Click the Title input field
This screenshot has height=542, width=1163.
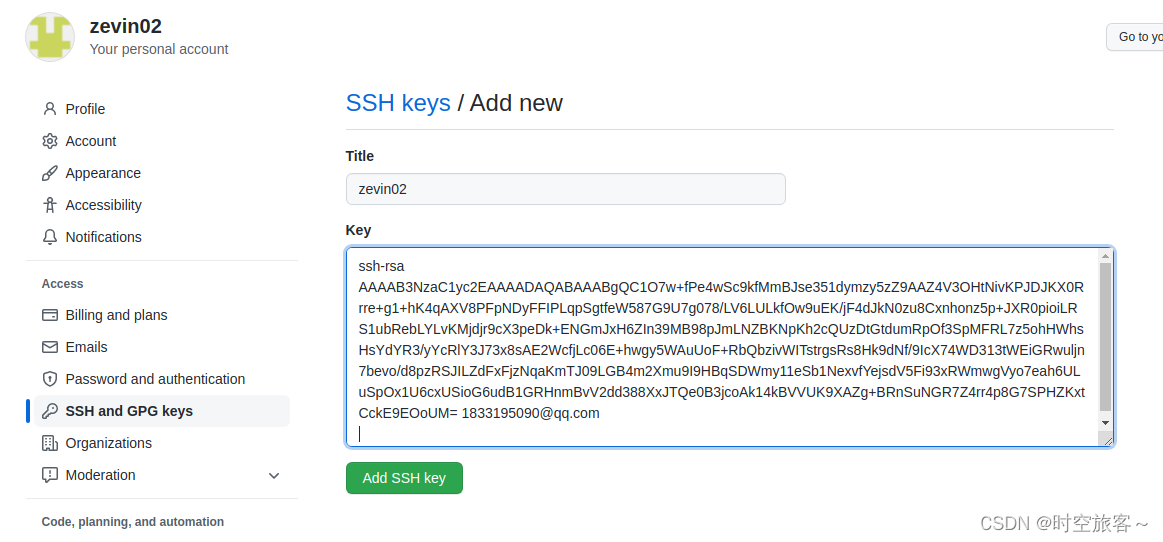[x=565, y=189]
